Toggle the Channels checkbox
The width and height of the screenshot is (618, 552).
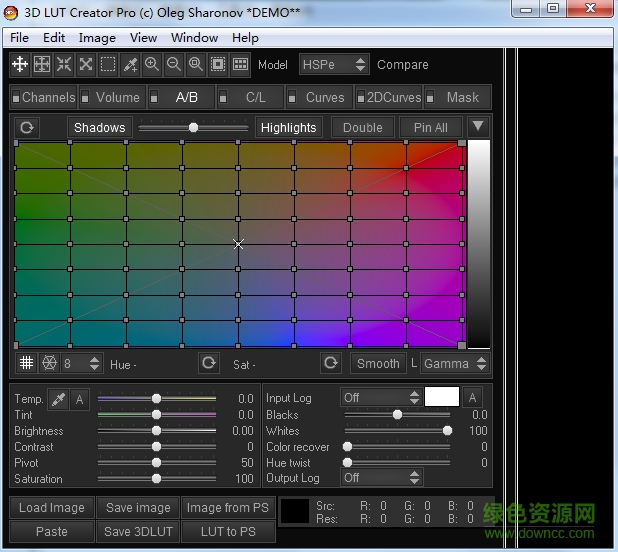tap(16, 98)
